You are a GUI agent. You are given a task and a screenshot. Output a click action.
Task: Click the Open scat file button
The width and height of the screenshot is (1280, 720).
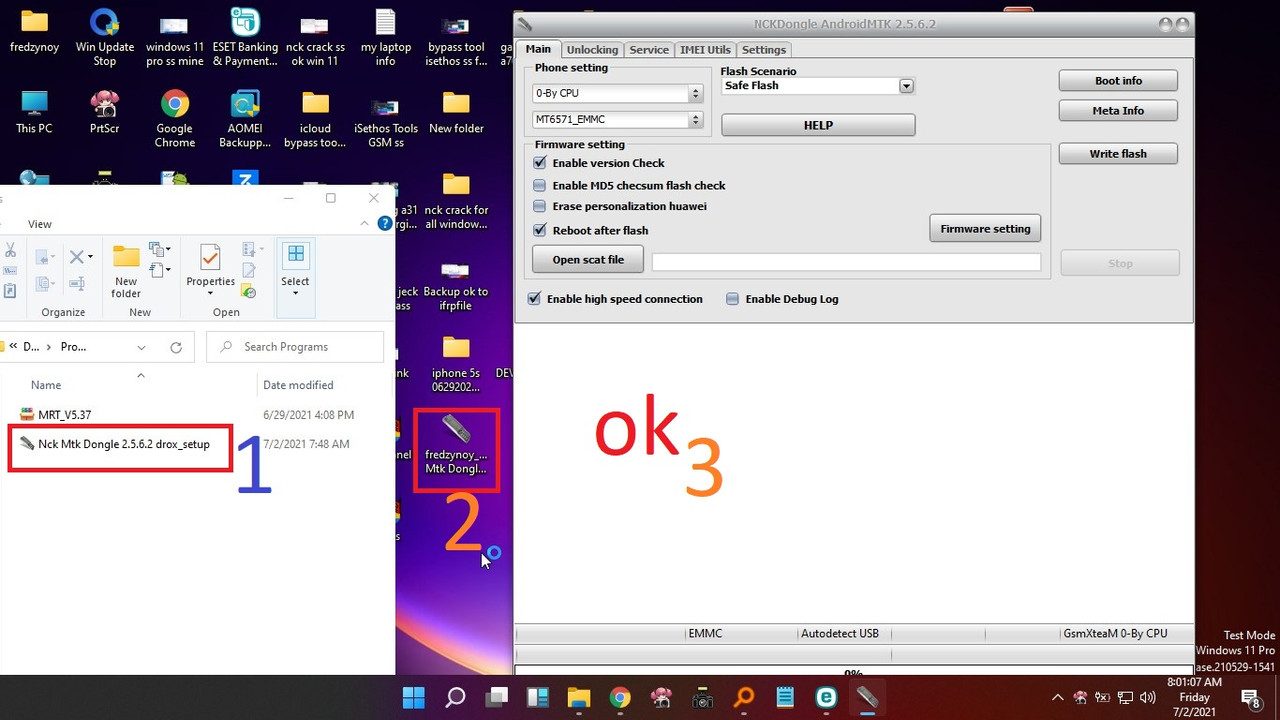[588, 260]
